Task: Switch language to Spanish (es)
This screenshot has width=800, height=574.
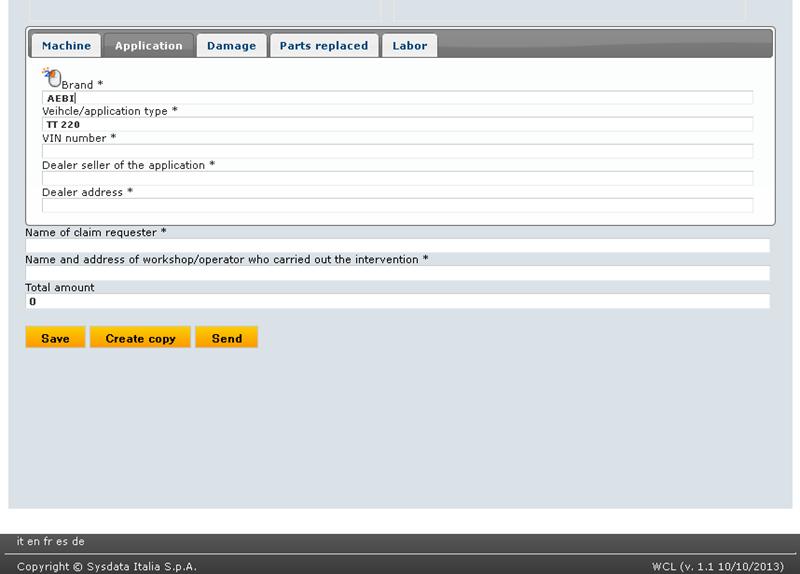Action: pos(62,541)
